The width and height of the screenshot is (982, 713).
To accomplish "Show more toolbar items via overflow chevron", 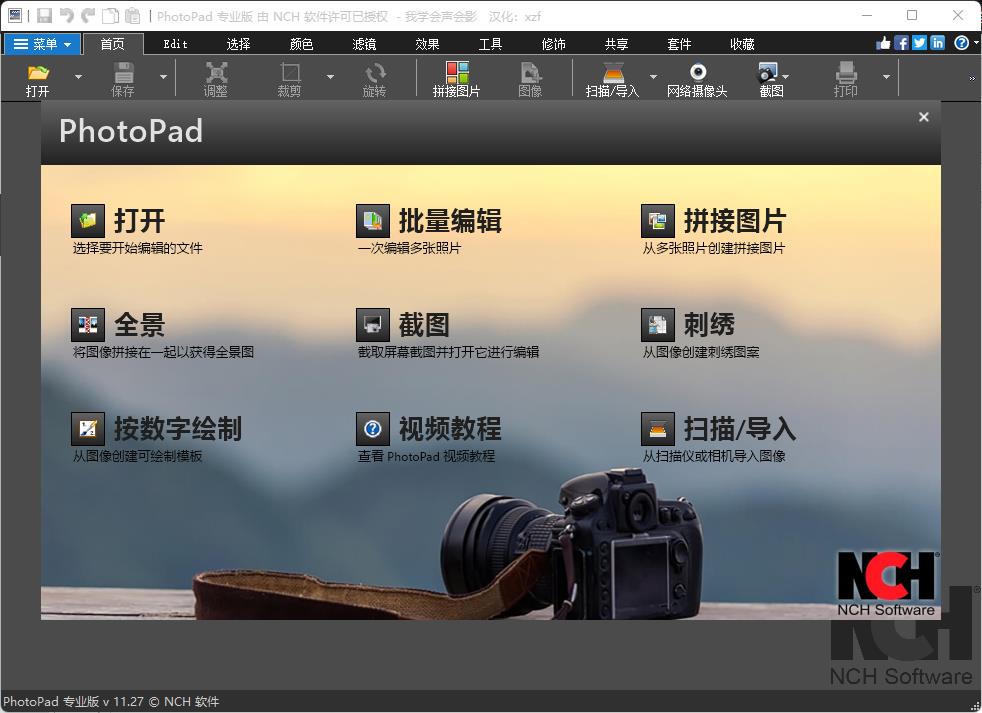I will click(972, 78).
